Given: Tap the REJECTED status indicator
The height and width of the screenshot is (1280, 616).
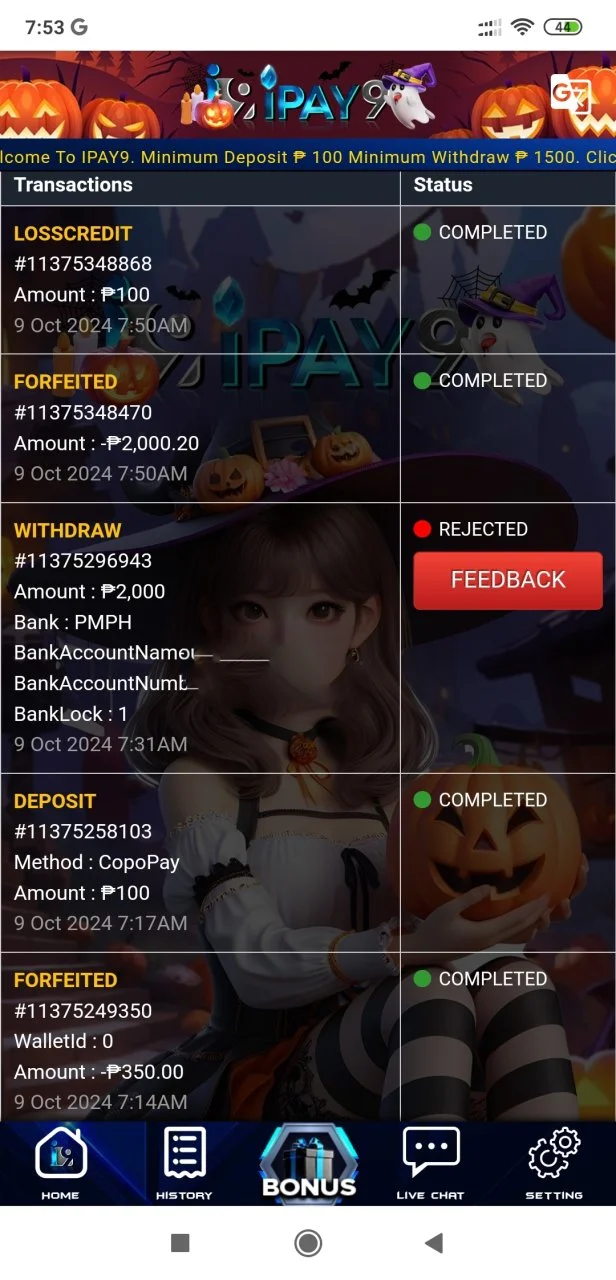Looking at the screenshot, I should pyautogui.click(x=471, y=529).
